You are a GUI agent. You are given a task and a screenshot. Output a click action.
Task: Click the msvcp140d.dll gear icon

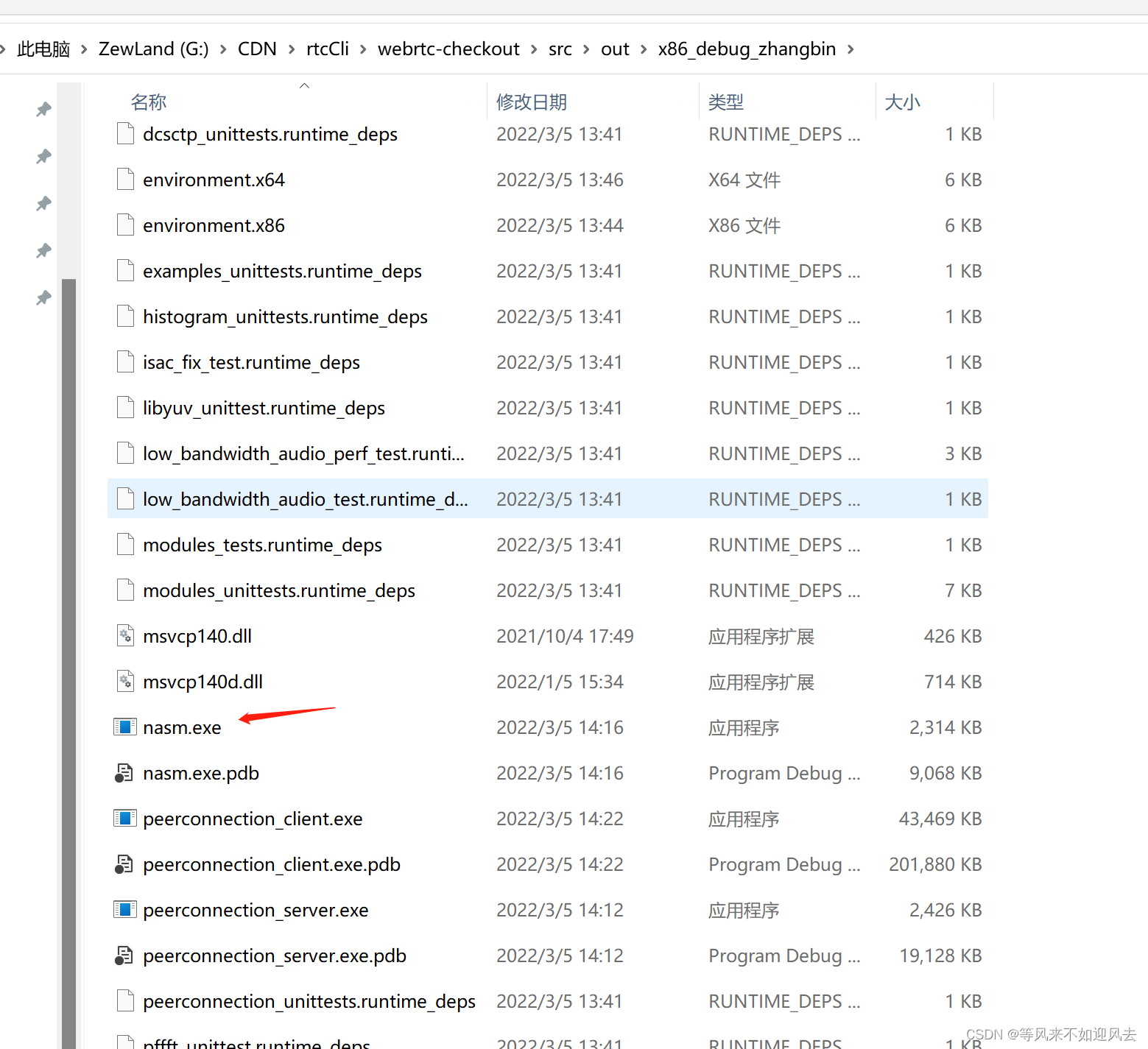(x=125, y=682)
